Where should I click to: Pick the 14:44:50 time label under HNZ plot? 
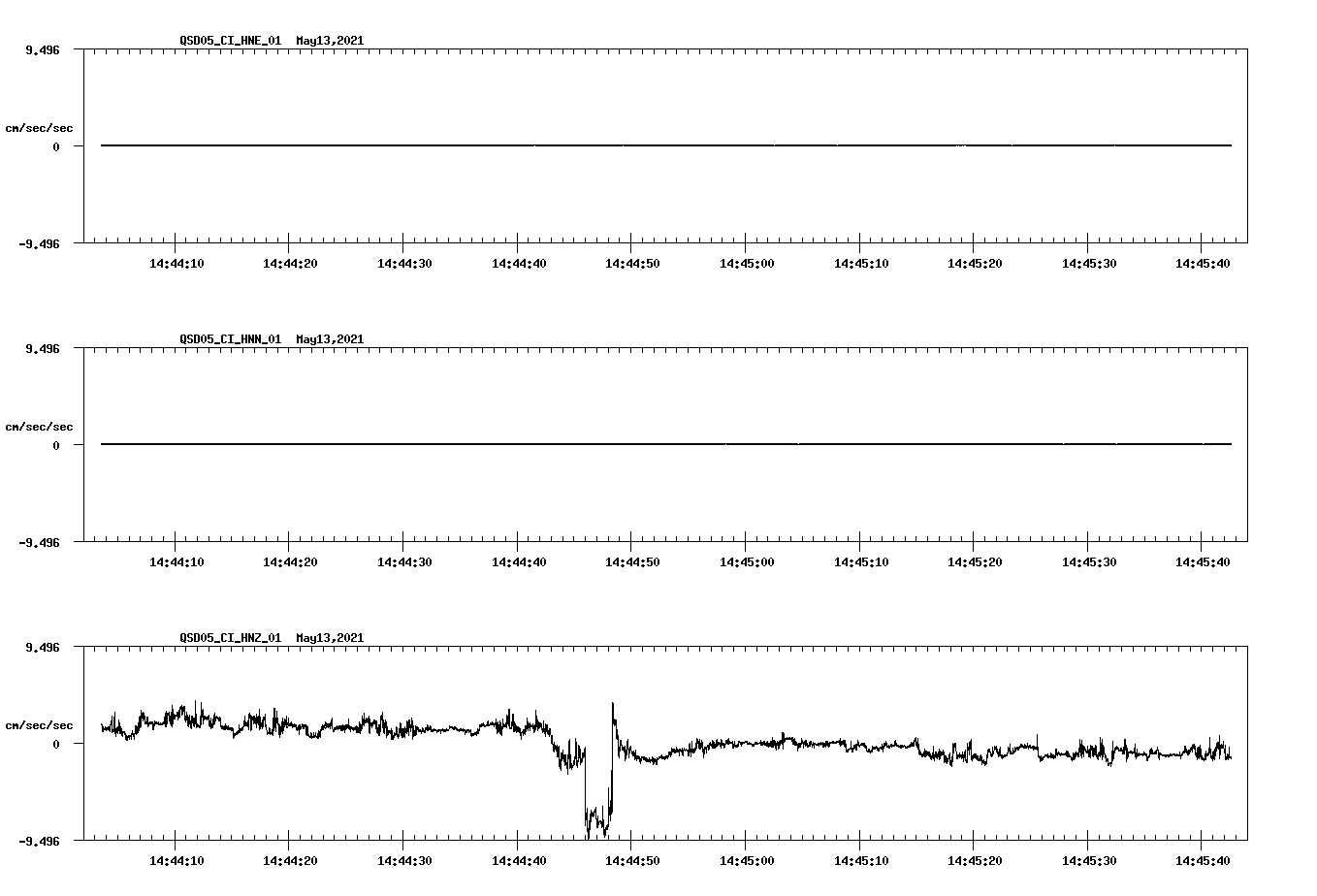(x=632, y=861)
